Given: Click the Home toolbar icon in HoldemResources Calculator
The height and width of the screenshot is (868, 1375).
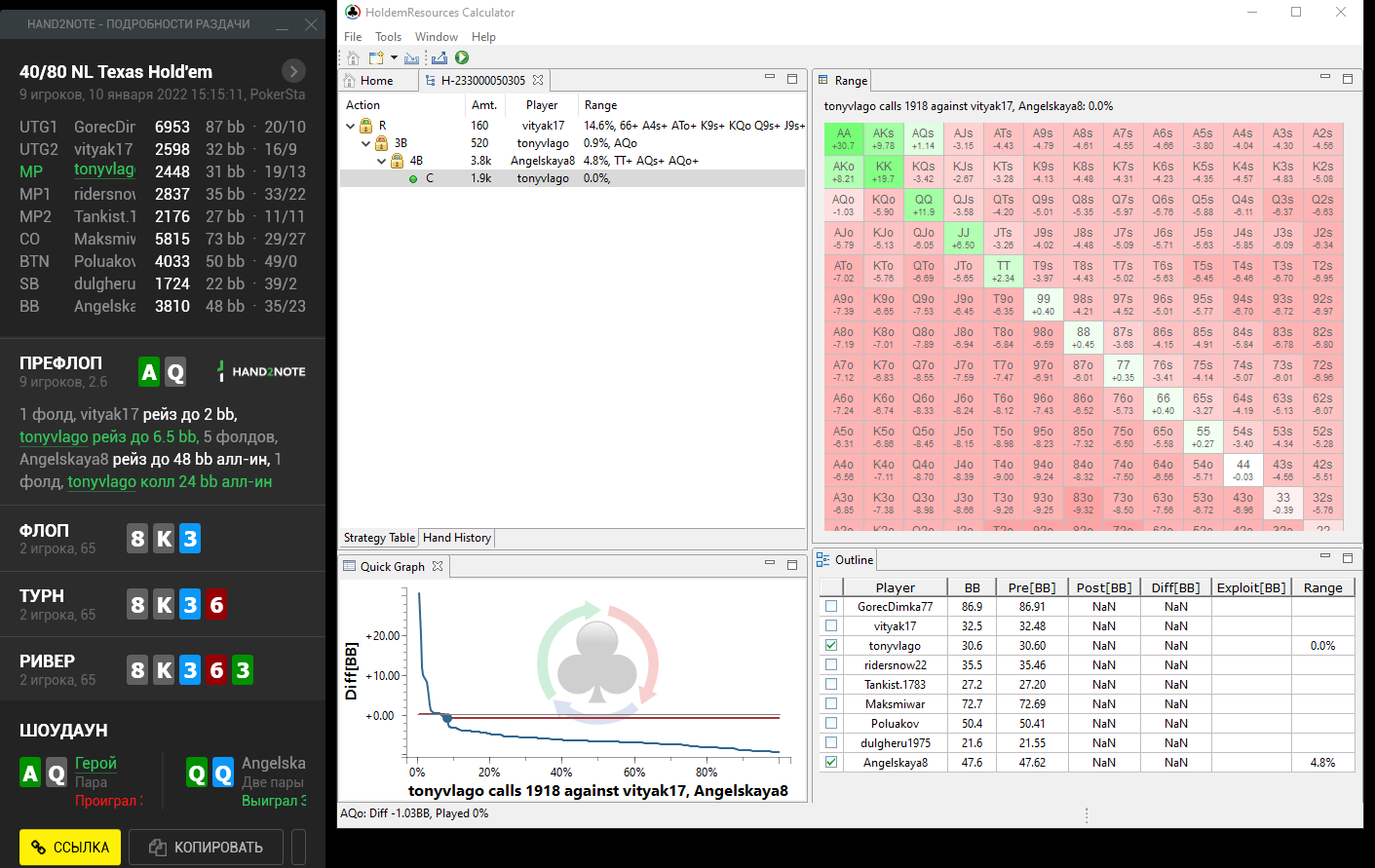Looking at the screenshot, I should coord(353,58).
